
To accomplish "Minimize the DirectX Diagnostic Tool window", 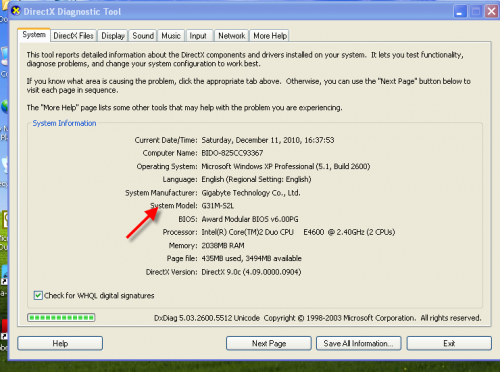I will pos(460,12).
